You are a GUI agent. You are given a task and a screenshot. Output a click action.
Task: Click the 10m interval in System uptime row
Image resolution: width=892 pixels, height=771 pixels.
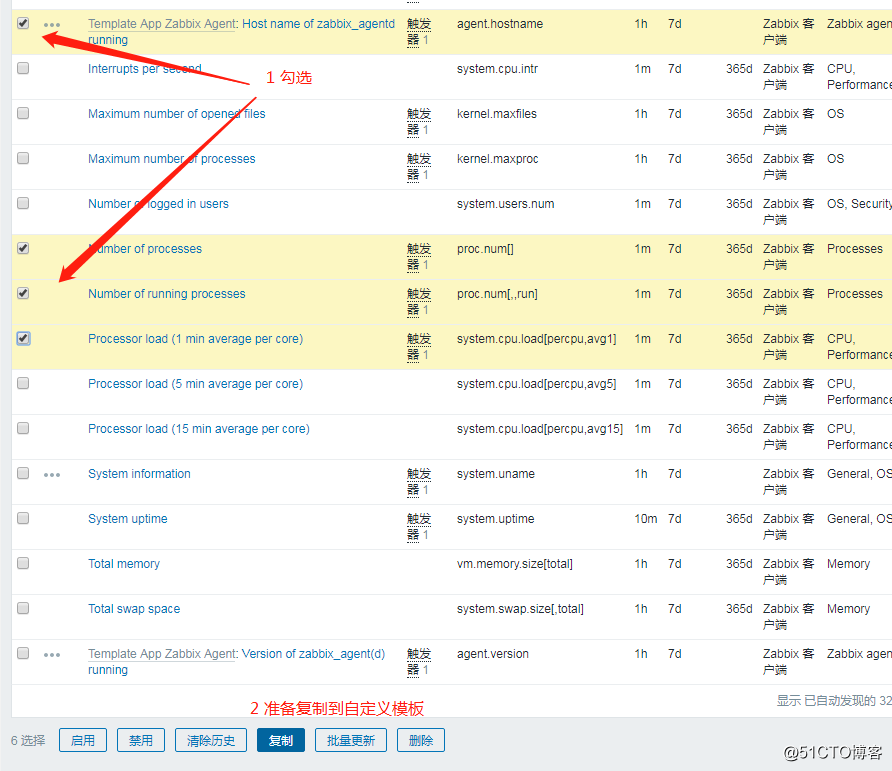click(646, 518)
